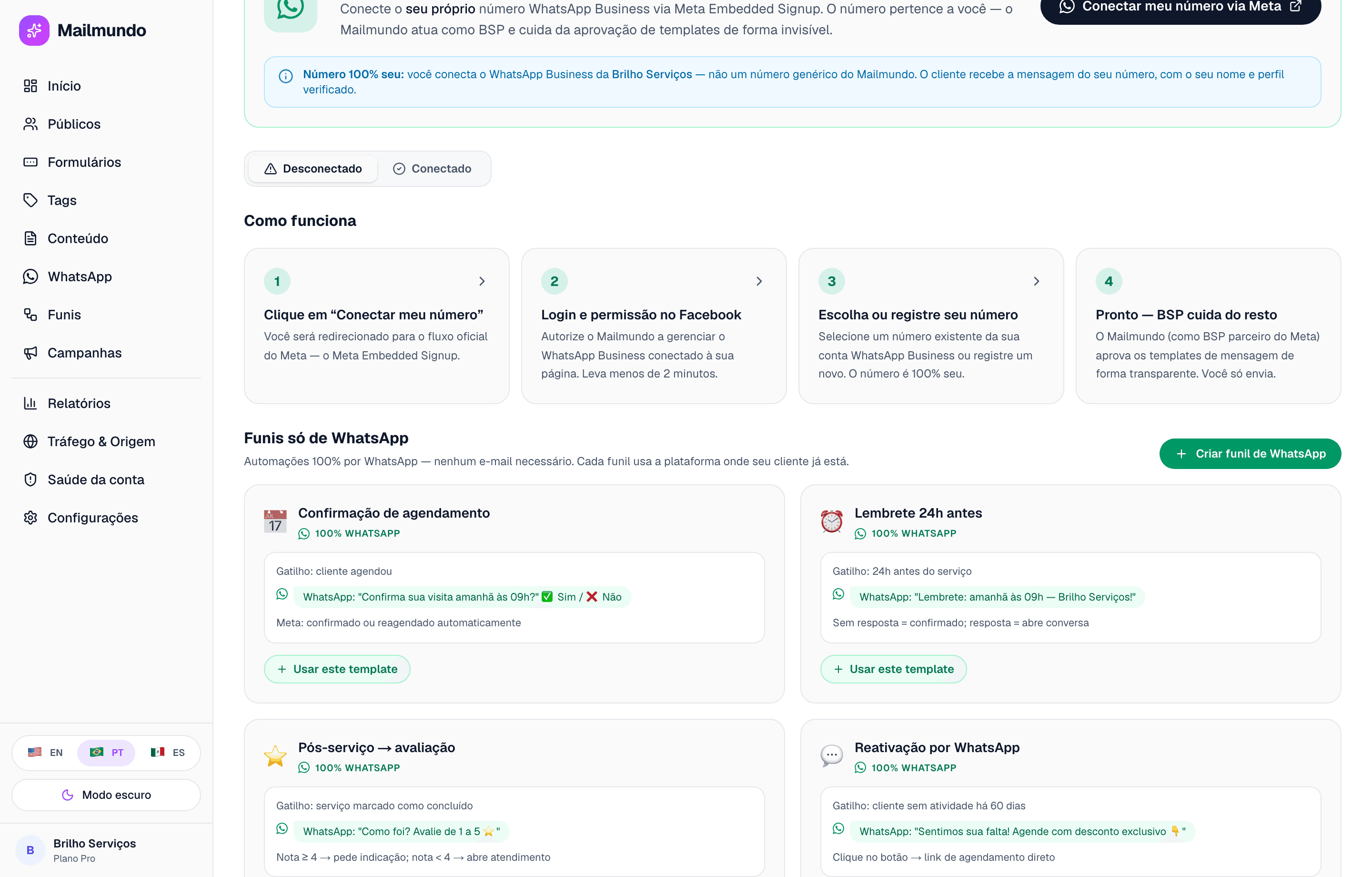
Task: Click the 'Como foi? Avalie de 1 a 5' chip
Action: [402, 831]
